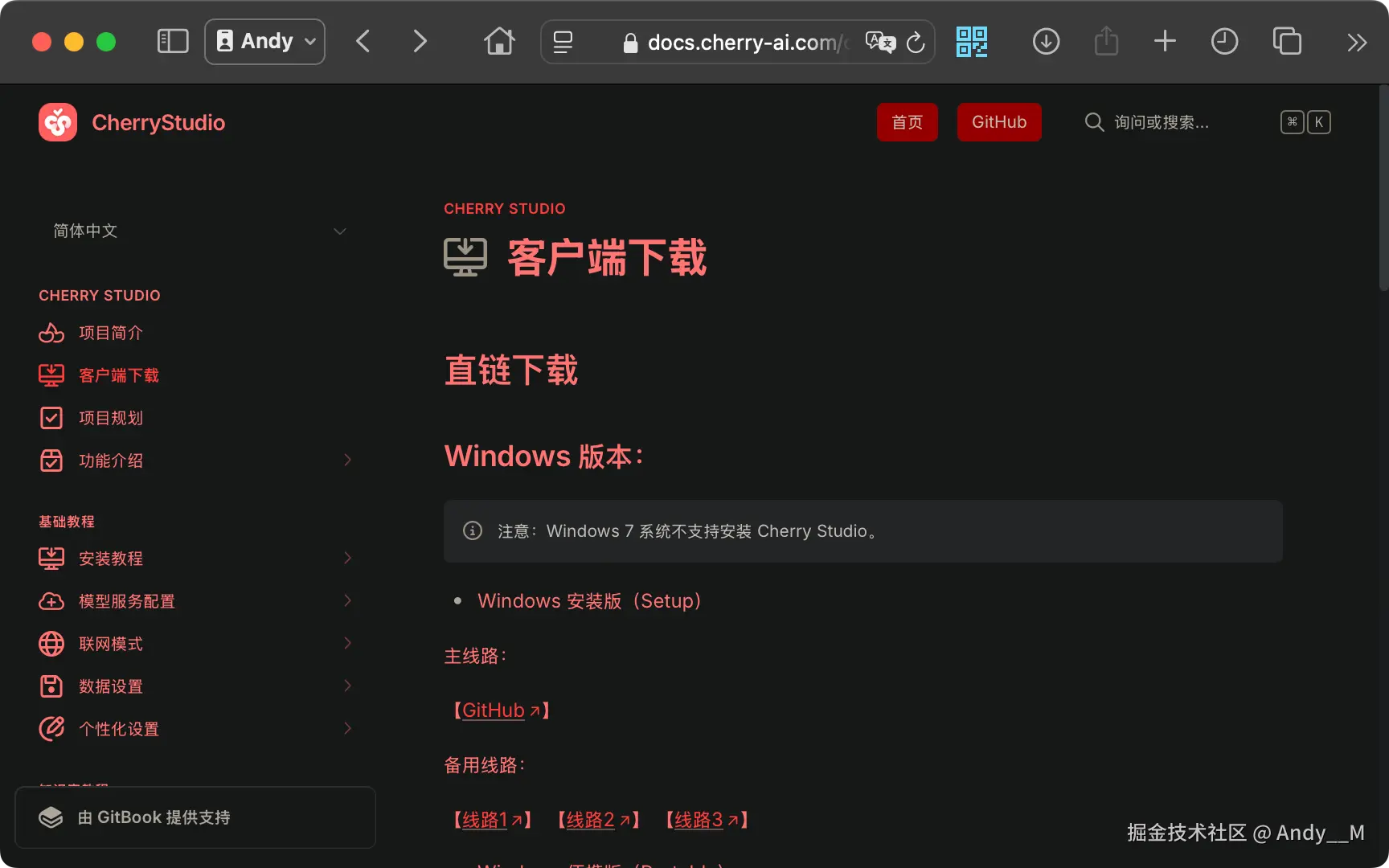Show the tab overview

(x=1287, y=42)
